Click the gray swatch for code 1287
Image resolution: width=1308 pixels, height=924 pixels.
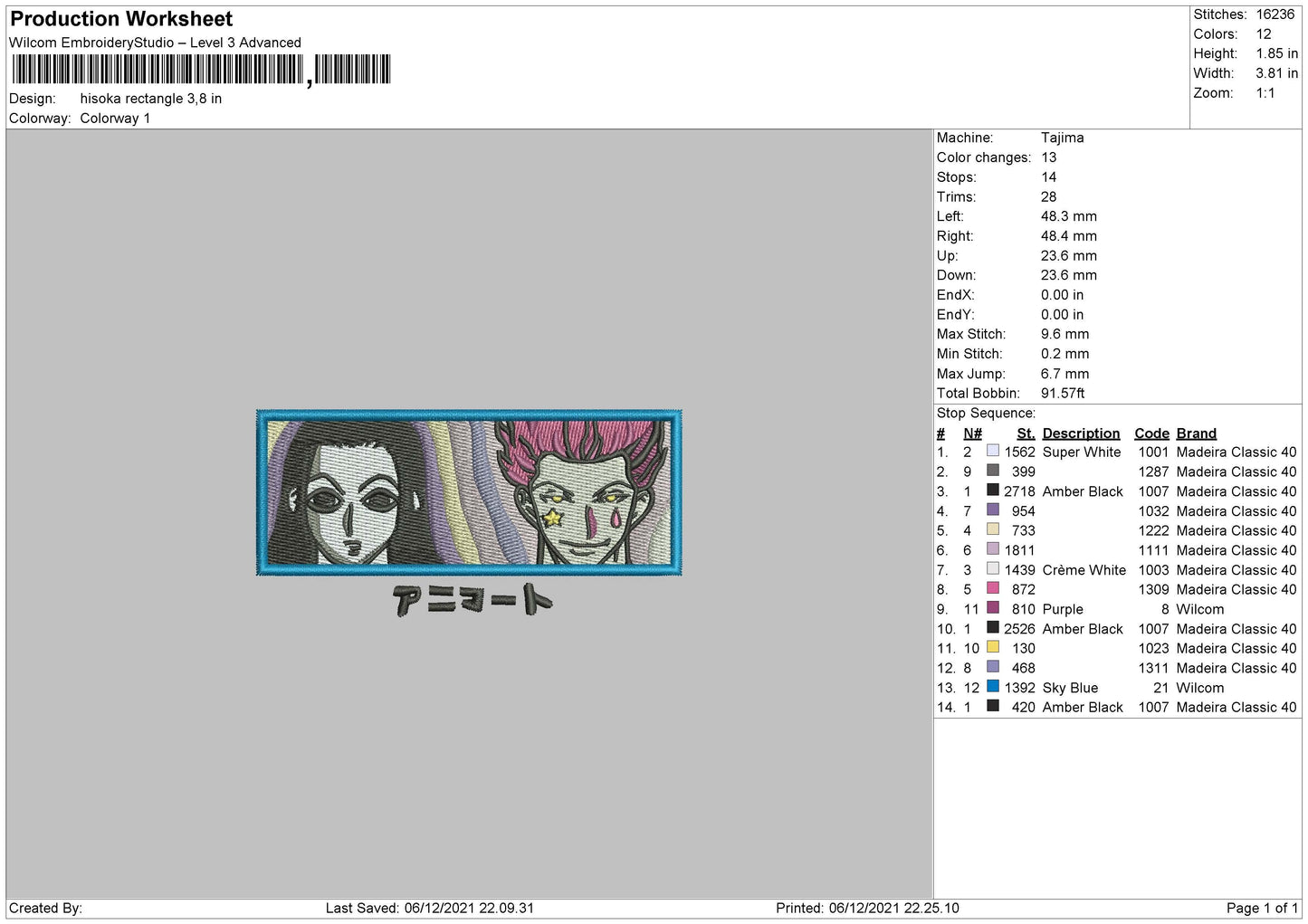click(993, 471)
